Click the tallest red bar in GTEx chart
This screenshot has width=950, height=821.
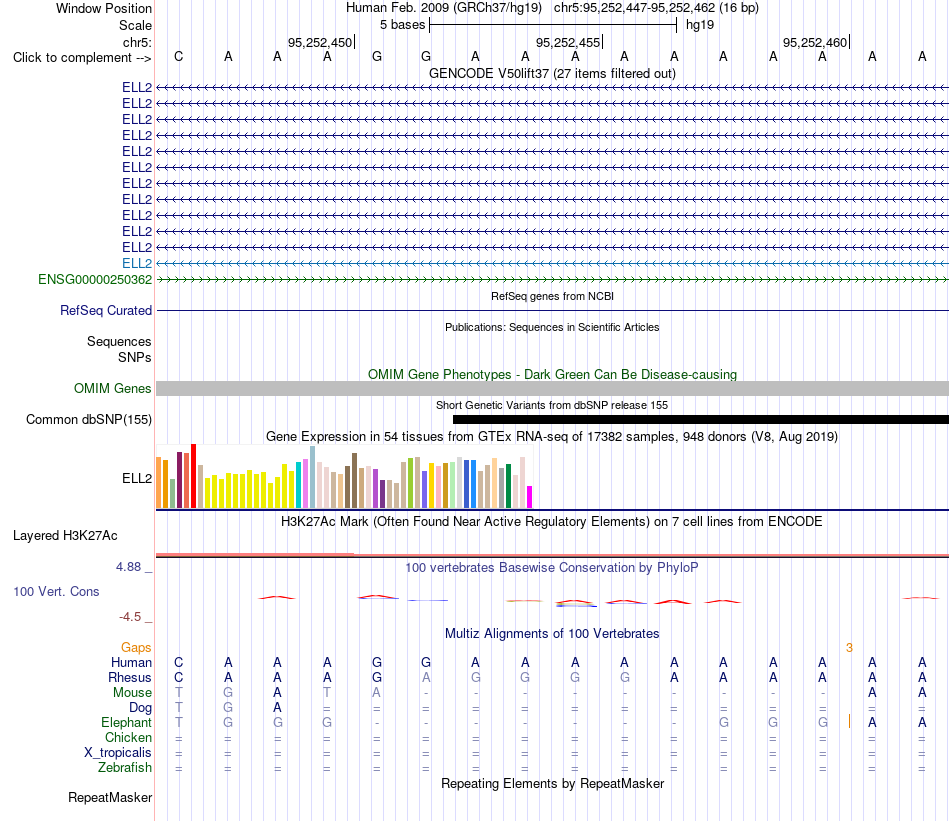click(x=194, y=476)
